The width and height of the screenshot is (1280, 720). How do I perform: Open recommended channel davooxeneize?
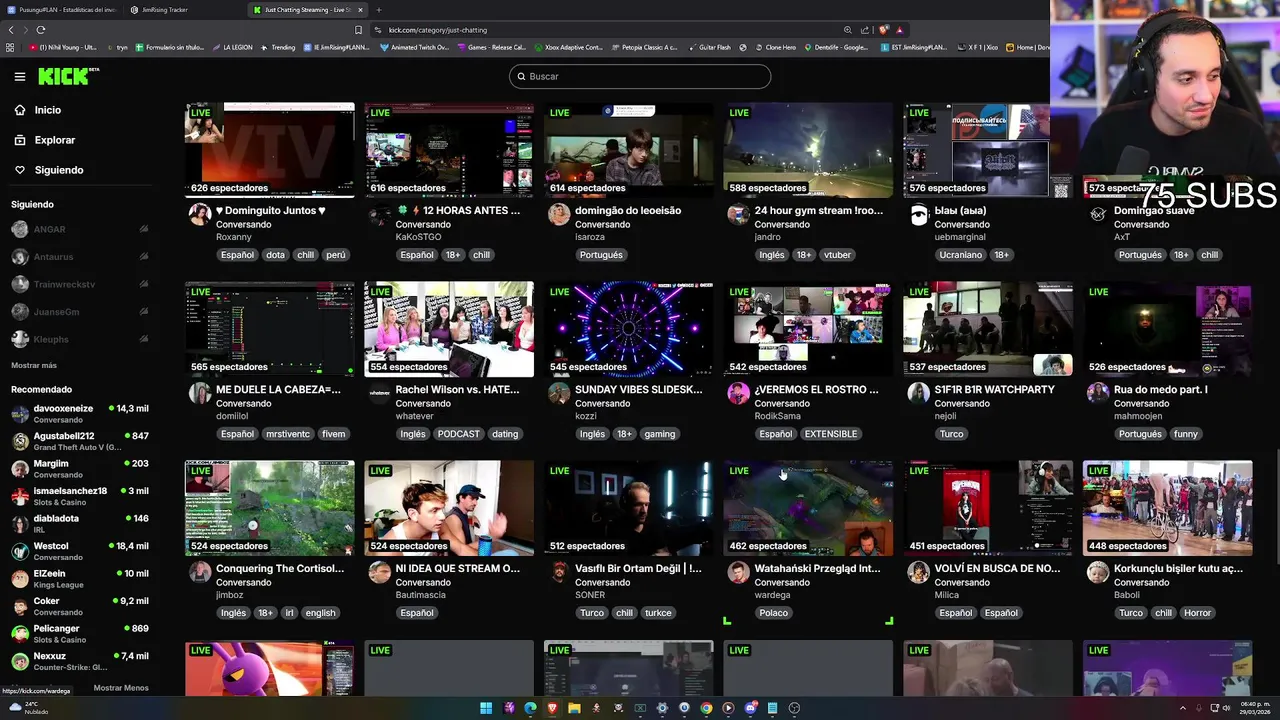point(80,414)
